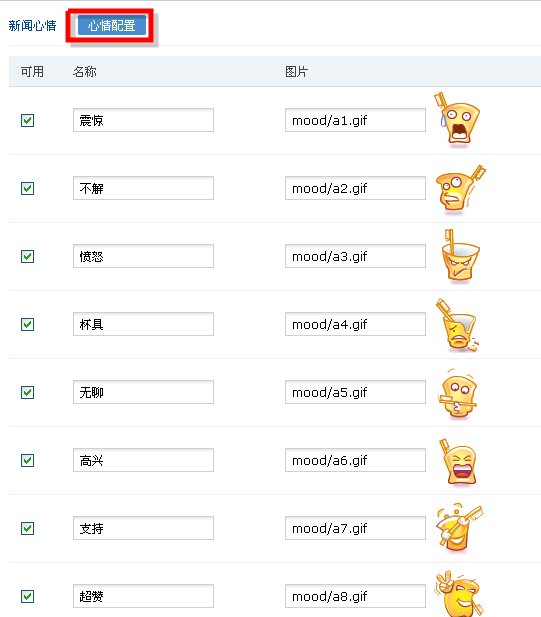Click the happy 高兴 laughing emoticon image
Image resolution: width=541 pixels, height=617 pixels.
(x=458, y=462)
